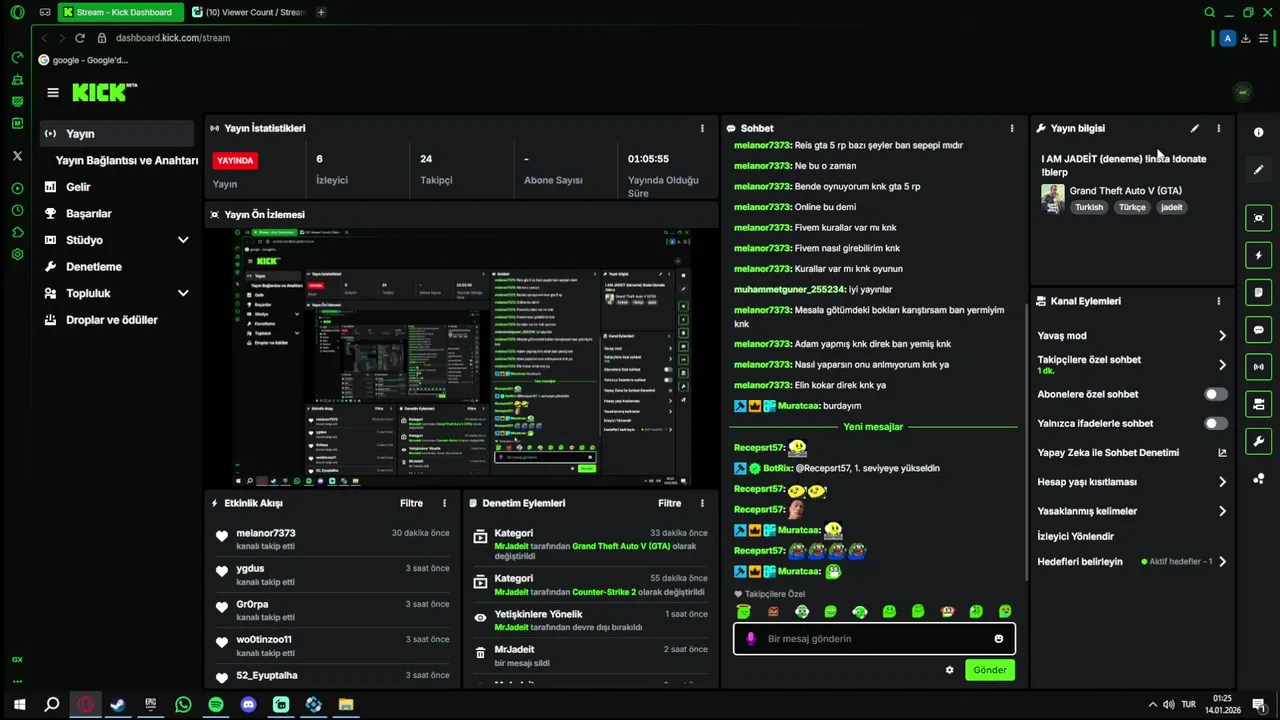This screenshot has width=1280, height=720.
Task: Click the pencil icon in the right rail
Action: (1258, 170)
